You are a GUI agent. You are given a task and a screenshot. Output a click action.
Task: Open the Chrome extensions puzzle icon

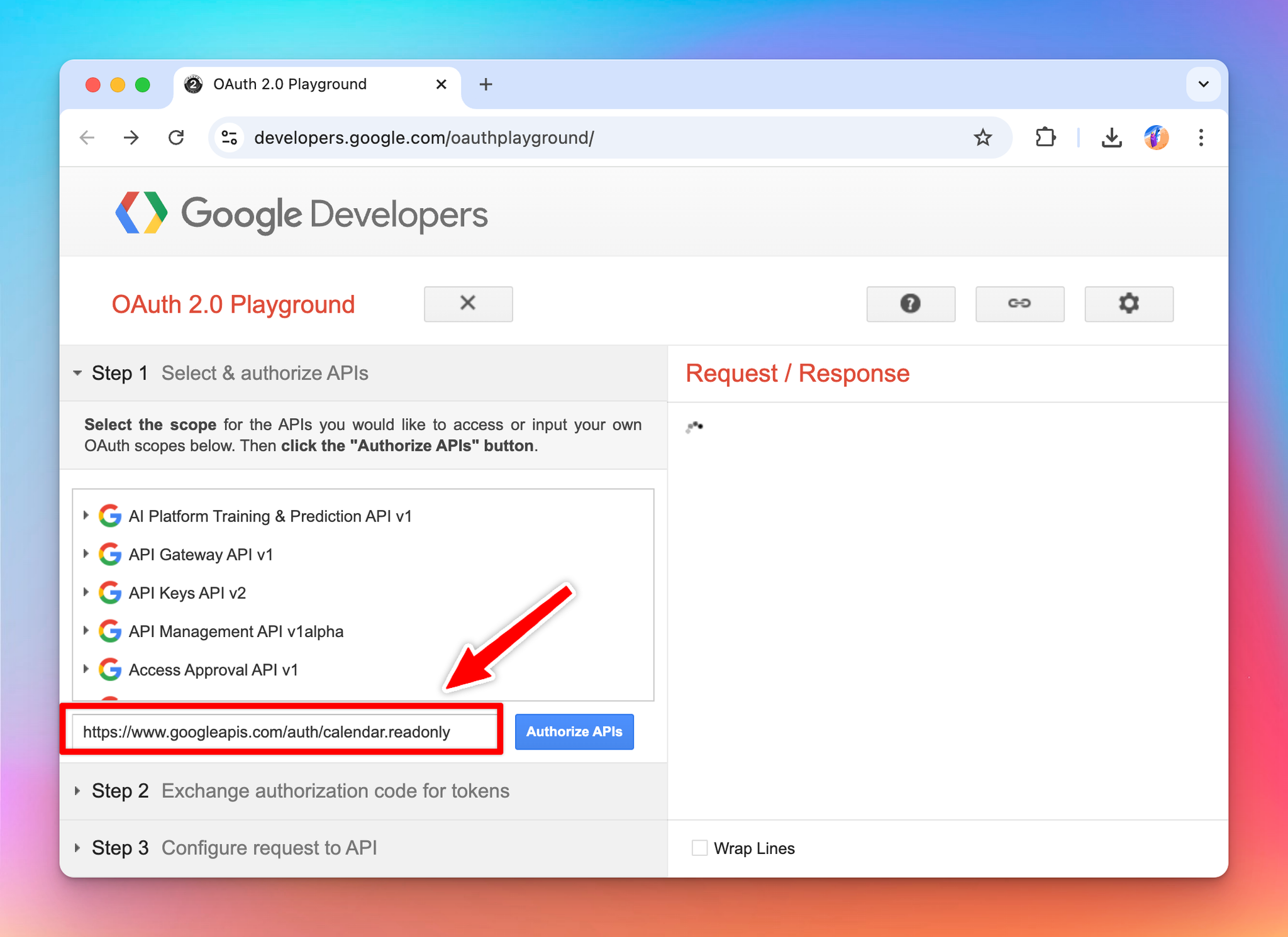click(x=1045, y=138)
